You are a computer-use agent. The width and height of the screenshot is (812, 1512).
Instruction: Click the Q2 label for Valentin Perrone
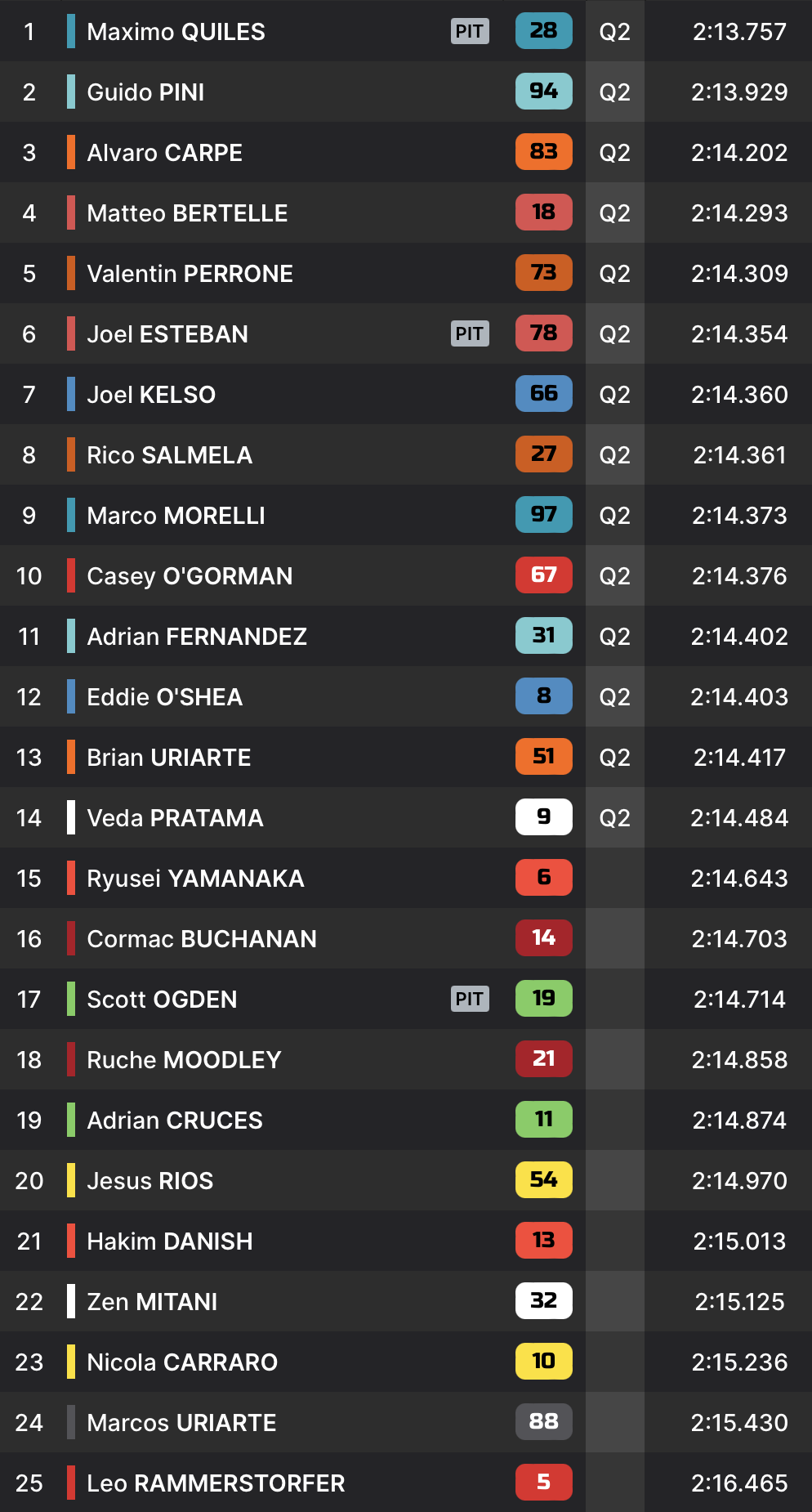coord(614,274)
